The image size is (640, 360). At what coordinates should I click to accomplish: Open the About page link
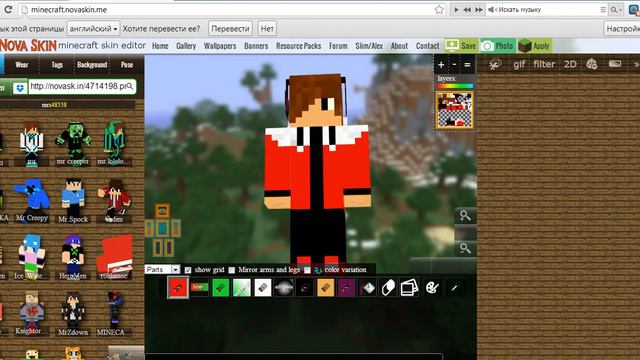point(399,46)
